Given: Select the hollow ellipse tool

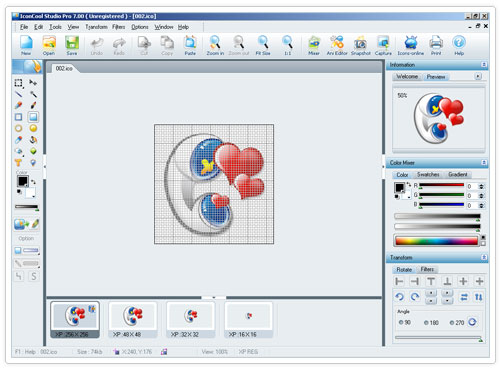Looking at the screenshot, I should pos(18,128).
